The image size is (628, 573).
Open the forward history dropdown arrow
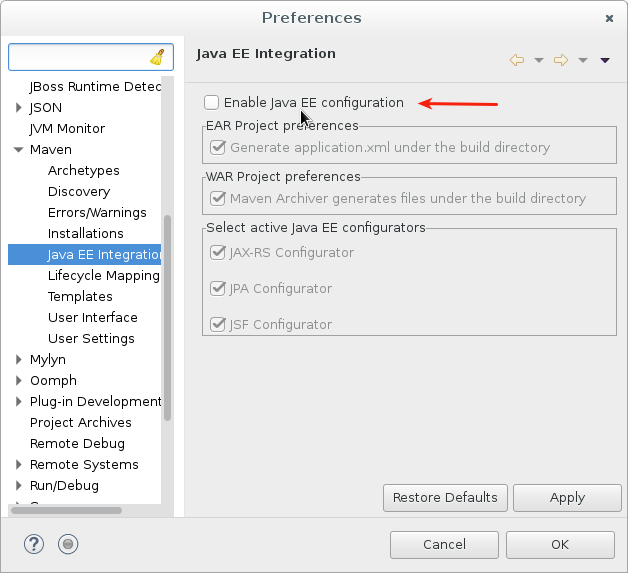tap(583, 60)
